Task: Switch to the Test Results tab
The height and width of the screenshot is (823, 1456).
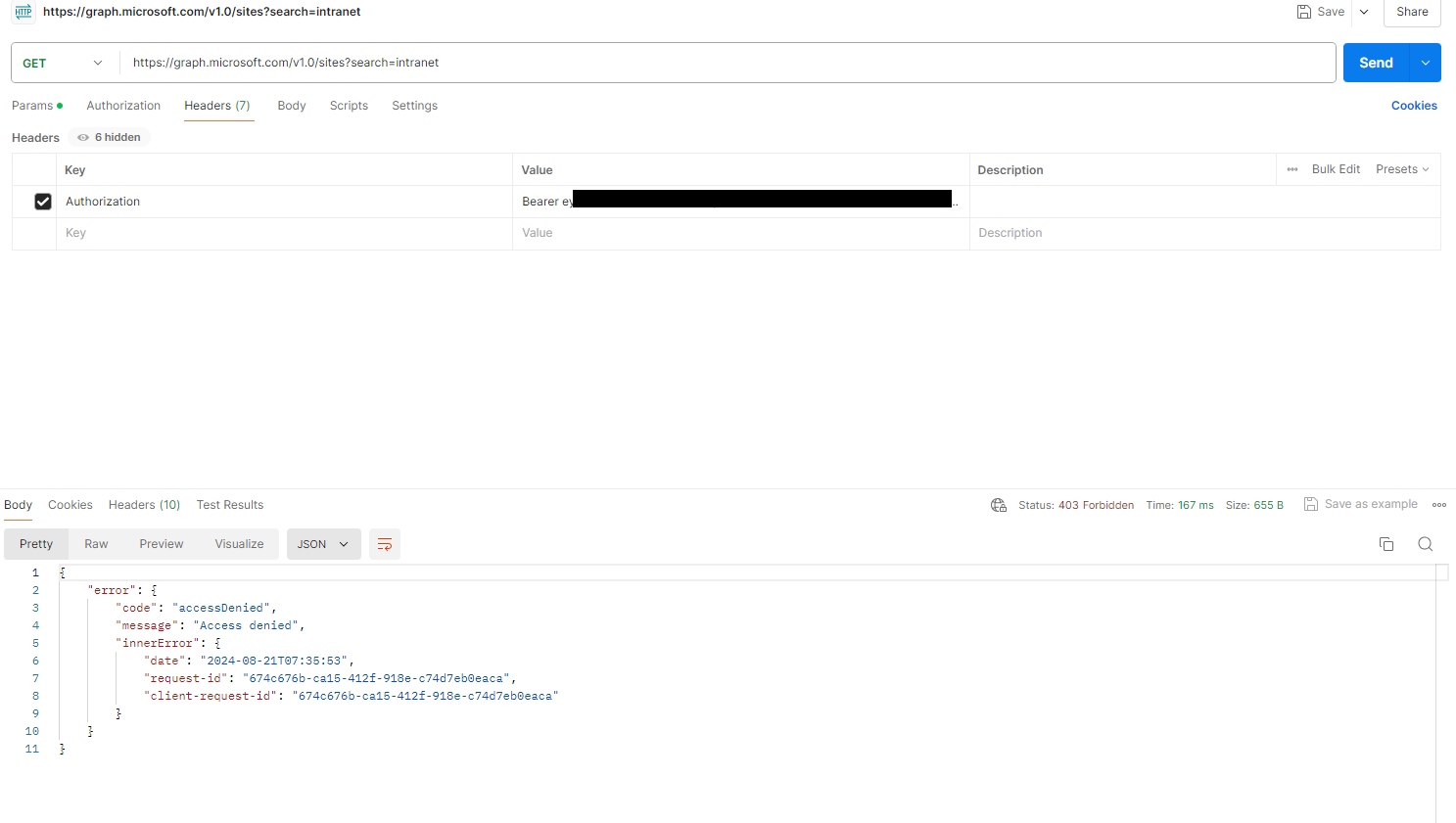Action: (229, 504)
